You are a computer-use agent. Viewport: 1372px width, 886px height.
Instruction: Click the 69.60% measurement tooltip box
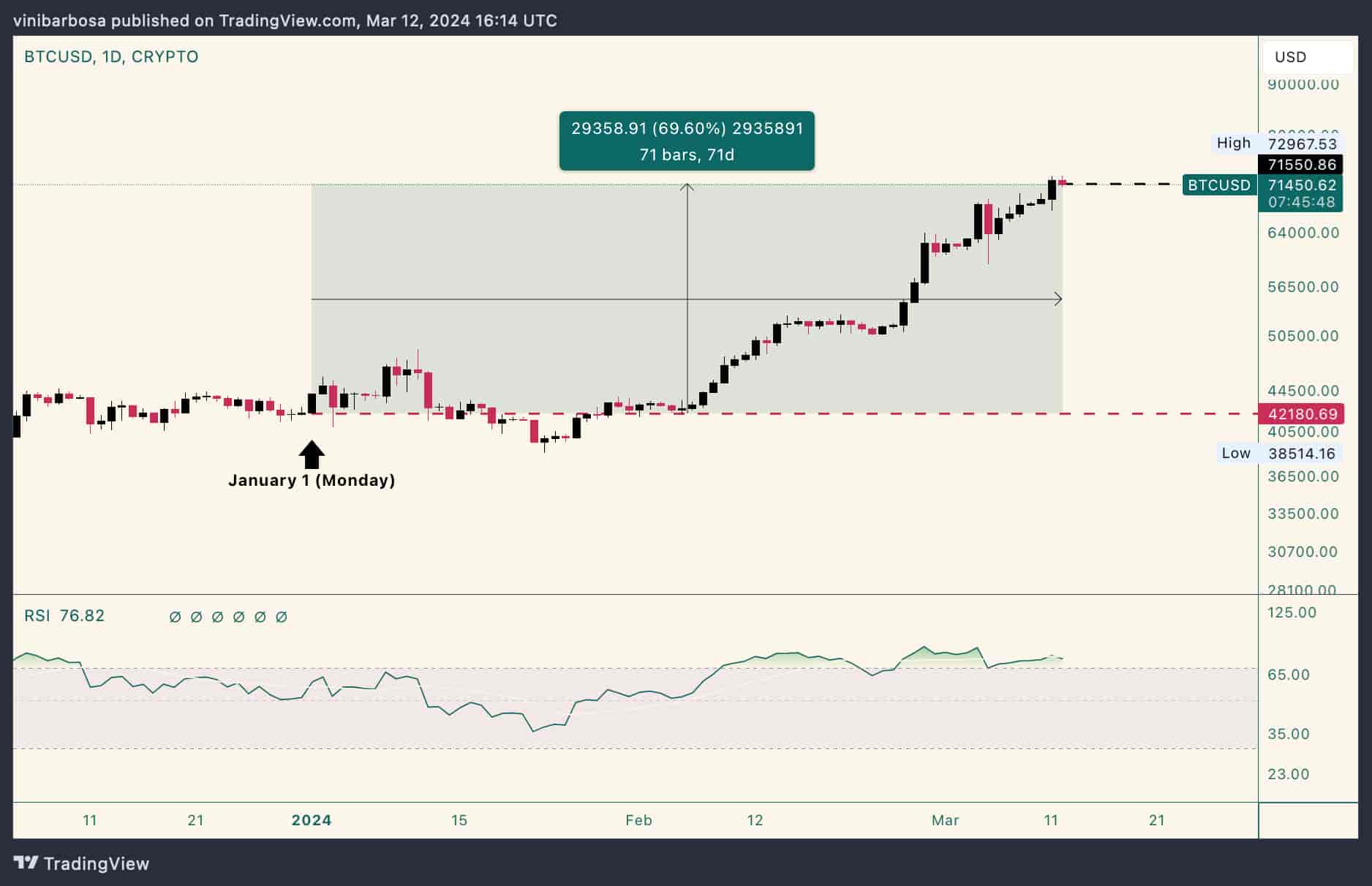tap(686, 140)
